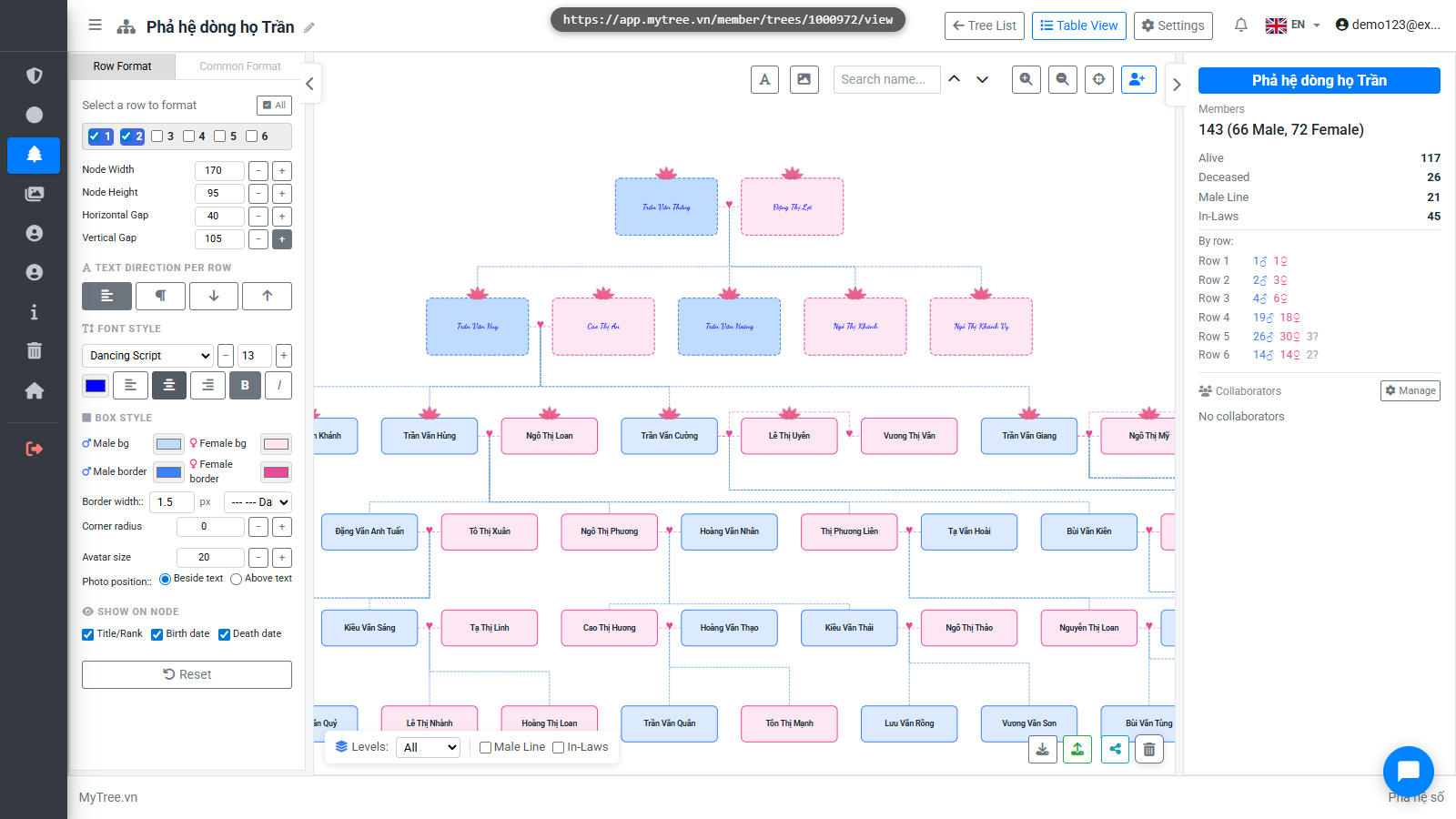Screen dimensions: 1456x819
Task: Open the trash icon in sidebar
Action: 34,351
